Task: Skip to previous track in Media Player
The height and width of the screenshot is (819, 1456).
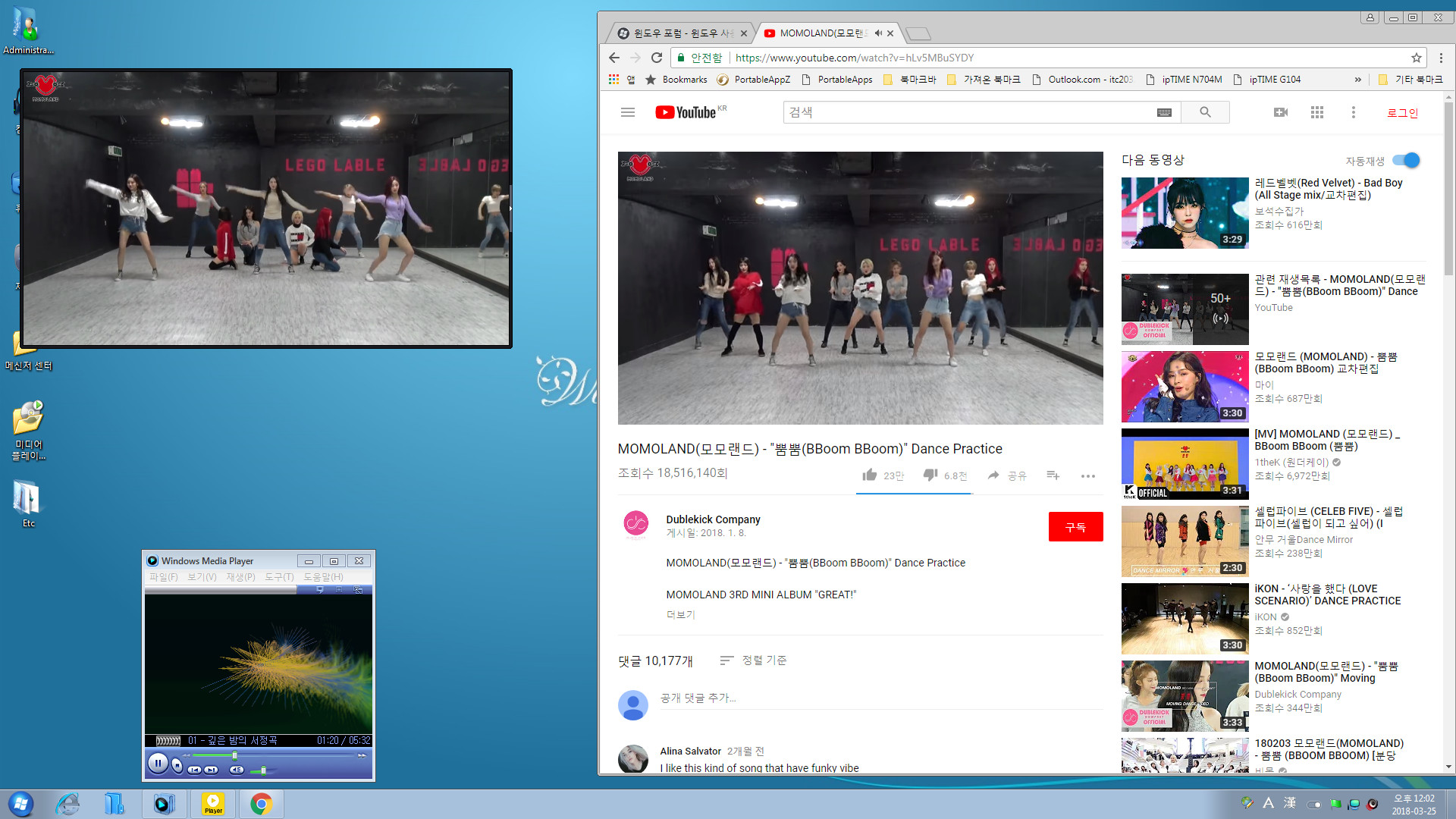Action: coord(195,770)
